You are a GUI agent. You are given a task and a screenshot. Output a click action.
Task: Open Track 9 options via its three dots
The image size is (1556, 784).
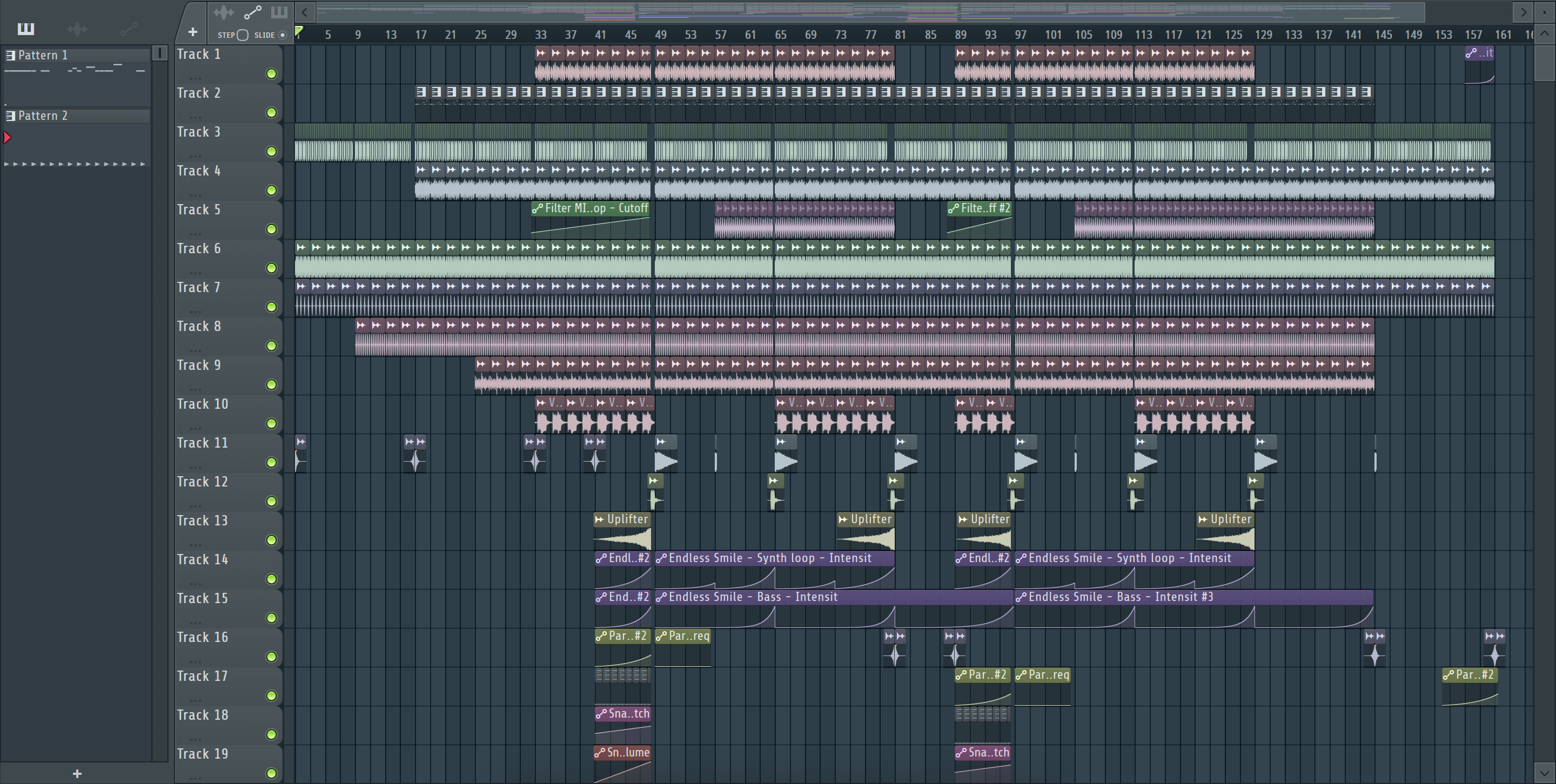[x=194, y=389]
